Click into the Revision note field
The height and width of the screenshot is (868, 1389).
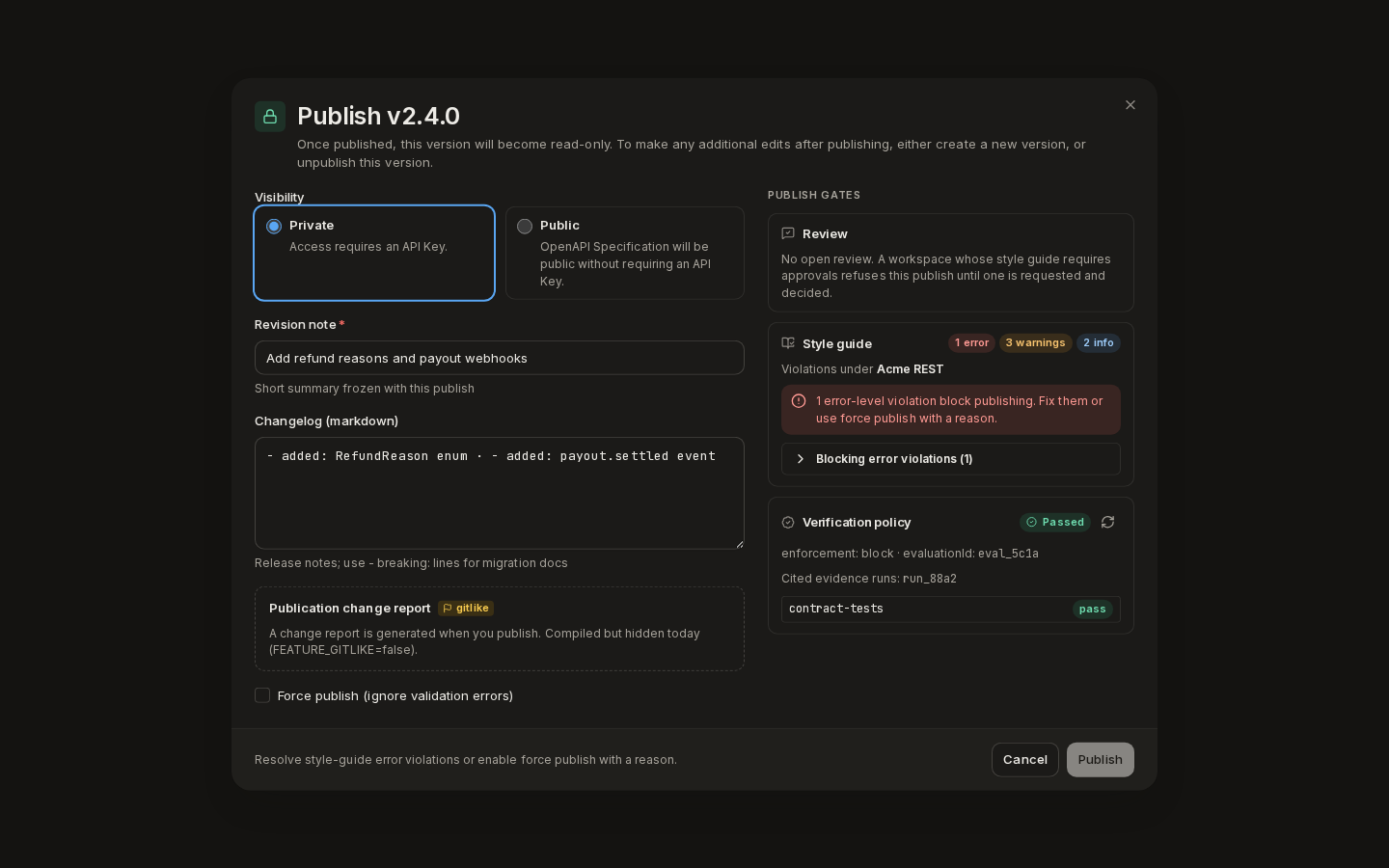click(x=500, y=358)
